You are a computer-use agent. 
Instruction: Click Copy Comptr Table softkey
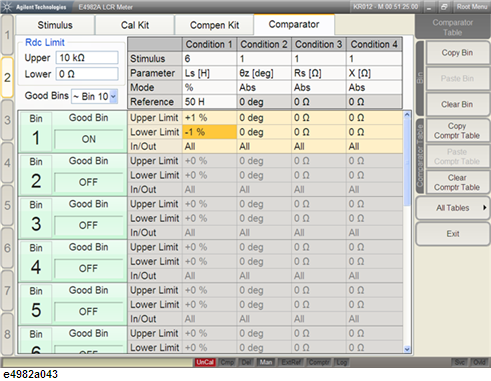click(457, 131)
